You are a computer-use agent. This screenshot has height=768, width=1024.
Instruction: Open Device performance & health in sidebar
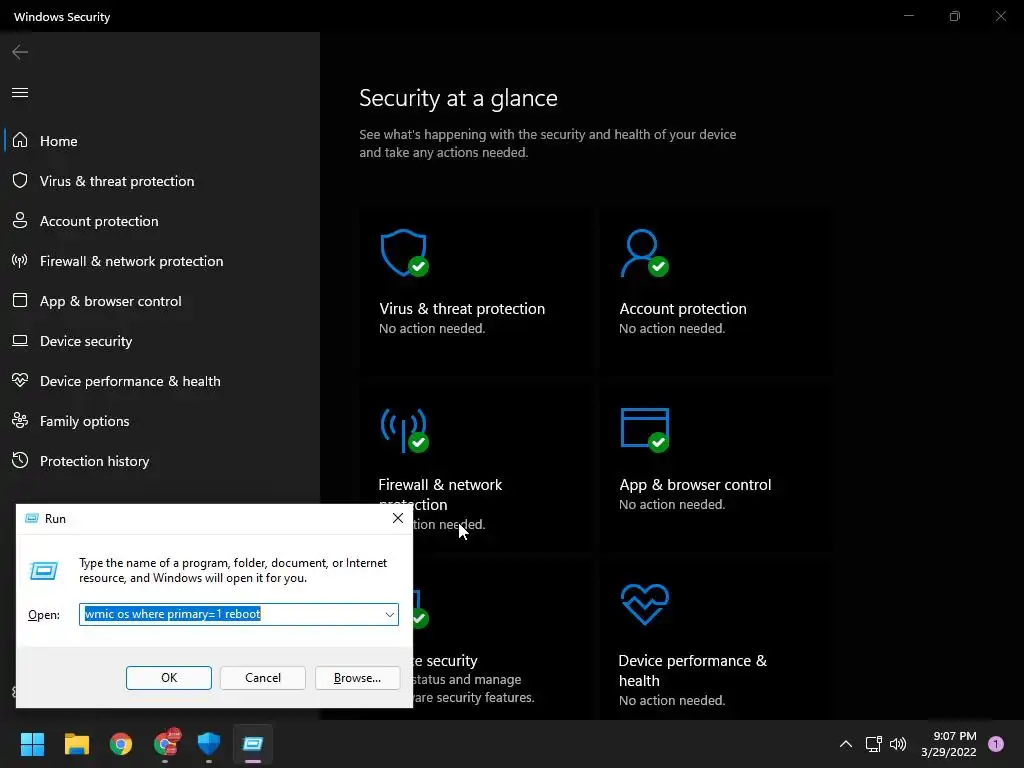coord(160,381)
